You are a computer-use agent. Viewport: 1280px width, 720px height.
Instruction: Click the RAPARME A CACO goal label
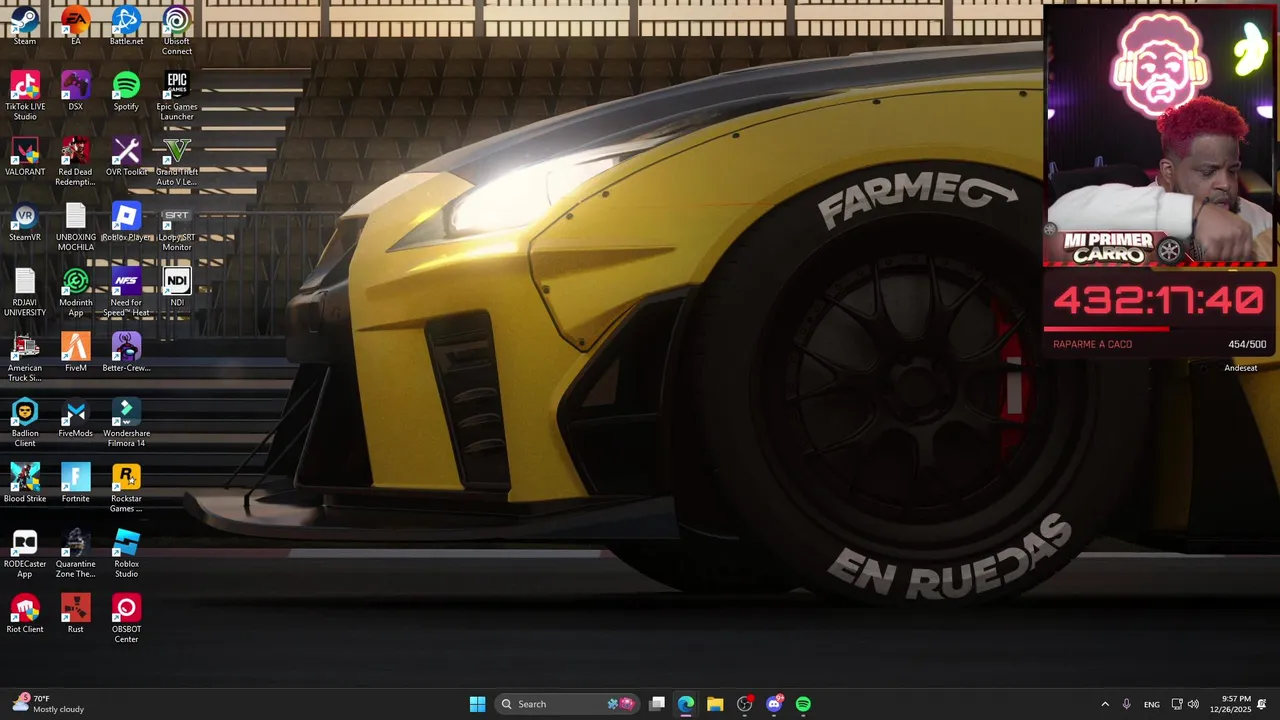(x=1092, y=344)
